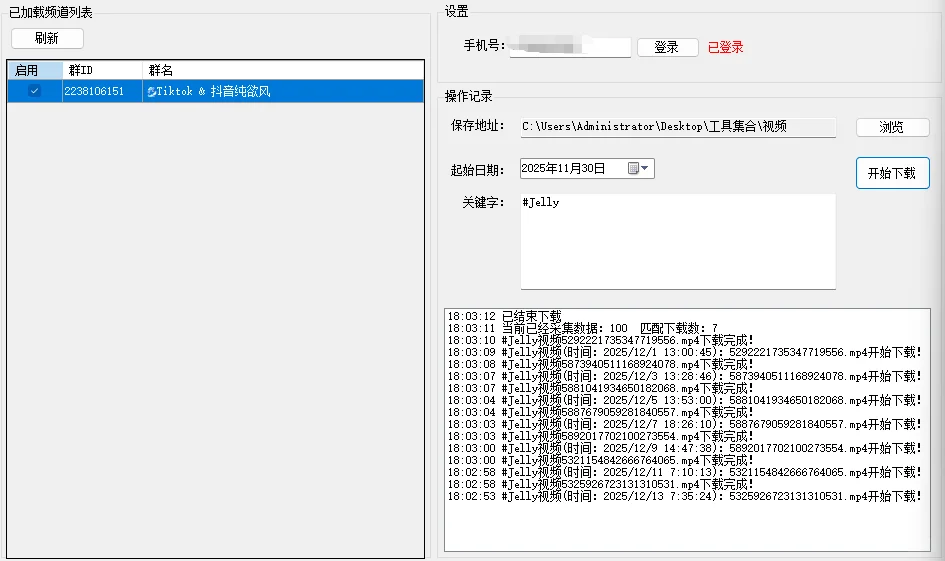
Task: Open the 起始日期 calendar dropdown
Action: (x=638, y=168)
